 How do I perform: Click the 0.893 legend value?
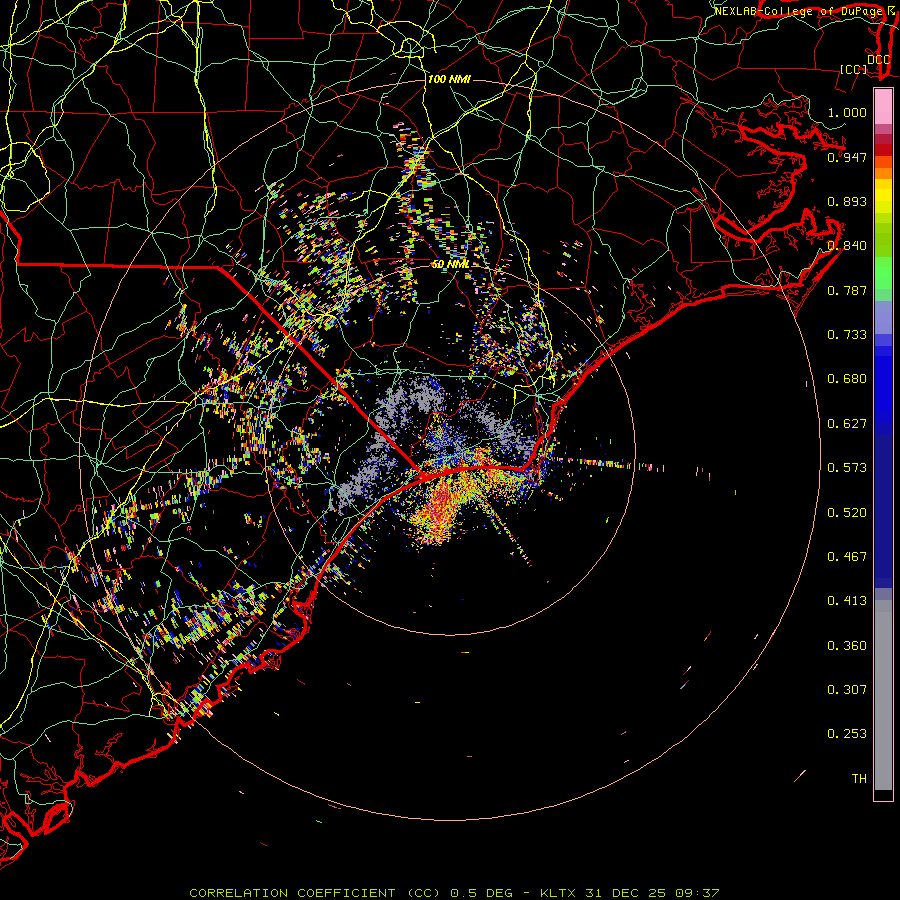[x=847, y=201]
